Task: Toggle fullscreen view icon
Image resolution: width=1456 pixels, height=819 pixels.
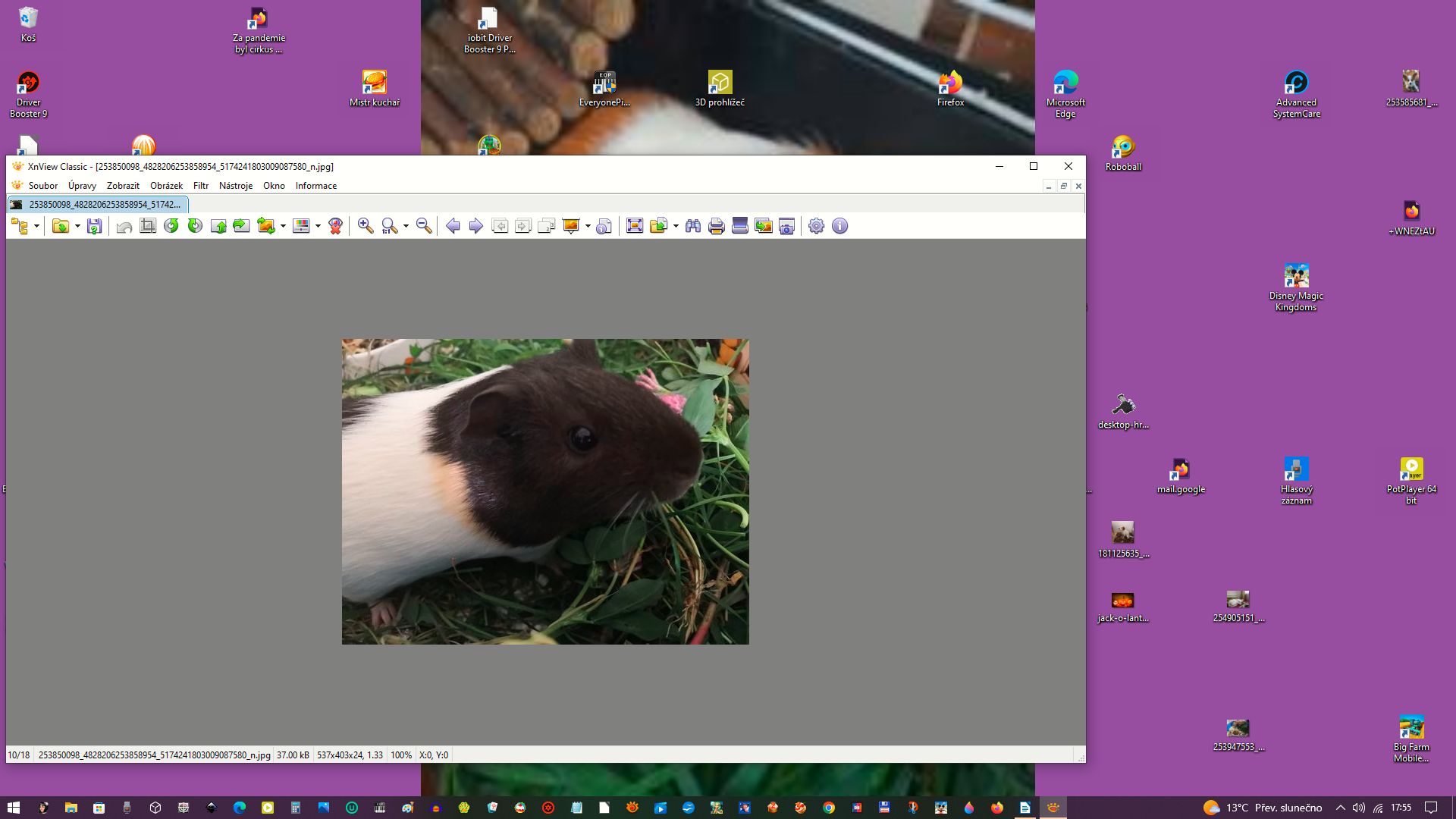Action: tap(635, 226)
